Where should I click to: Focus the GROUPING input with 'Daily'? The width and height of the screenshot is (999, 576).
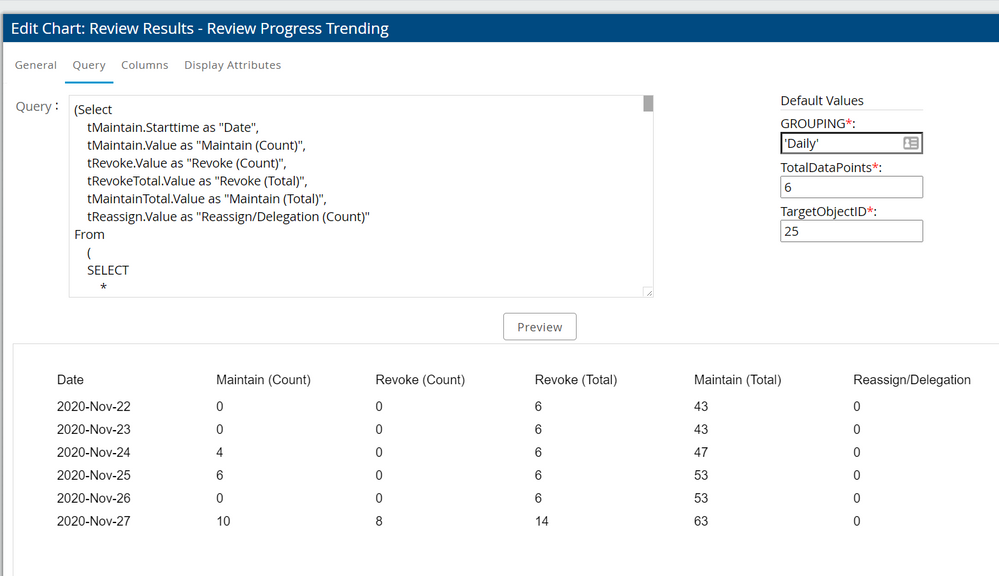(840, 144)
